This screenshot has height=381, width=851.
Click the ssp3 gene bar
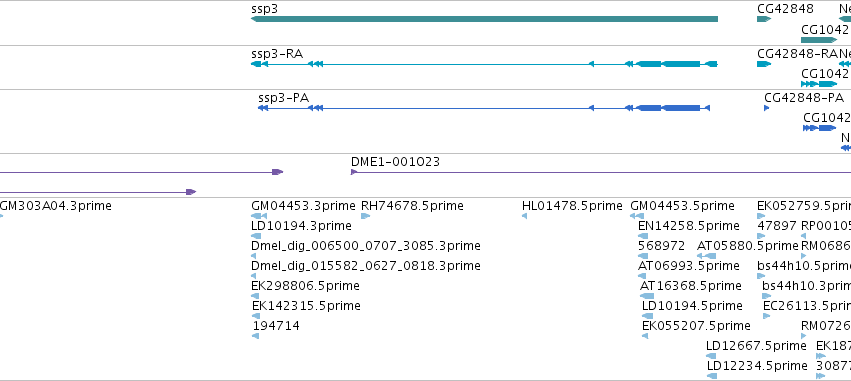[484, 19]
